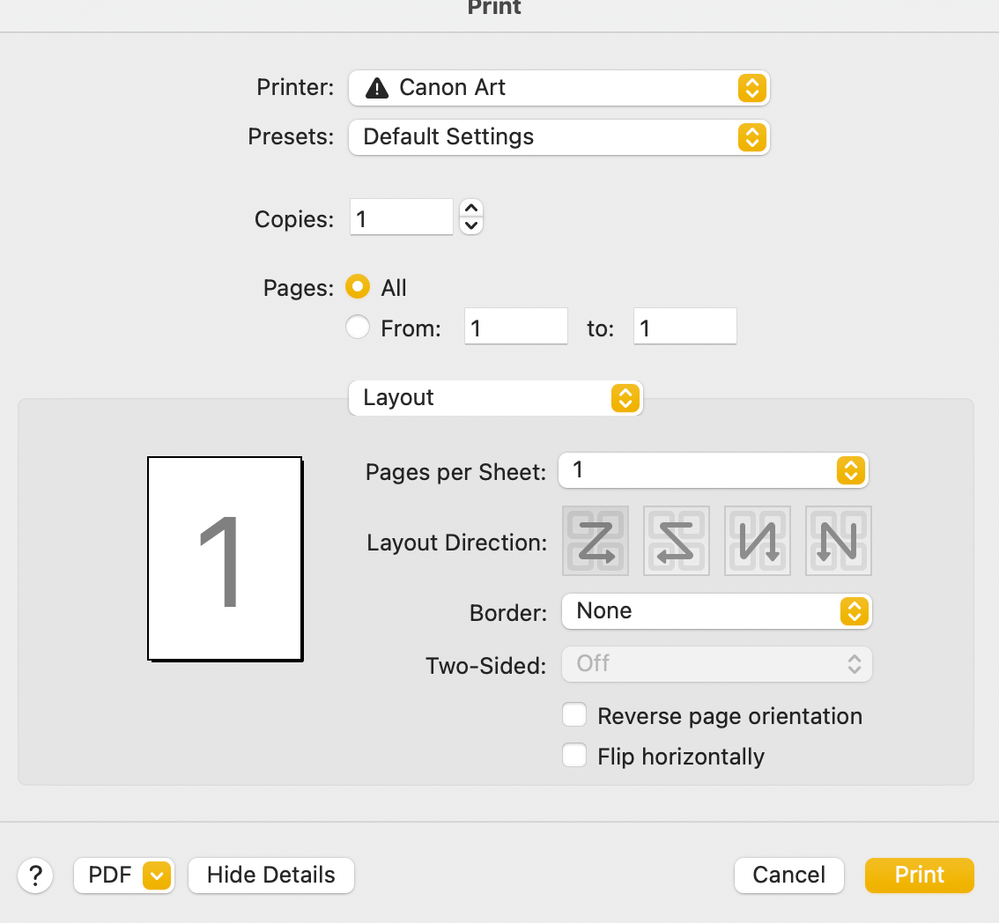999x923 pixels.
Task: Click the printer warning triangle icon
Action: pos(377,88)
